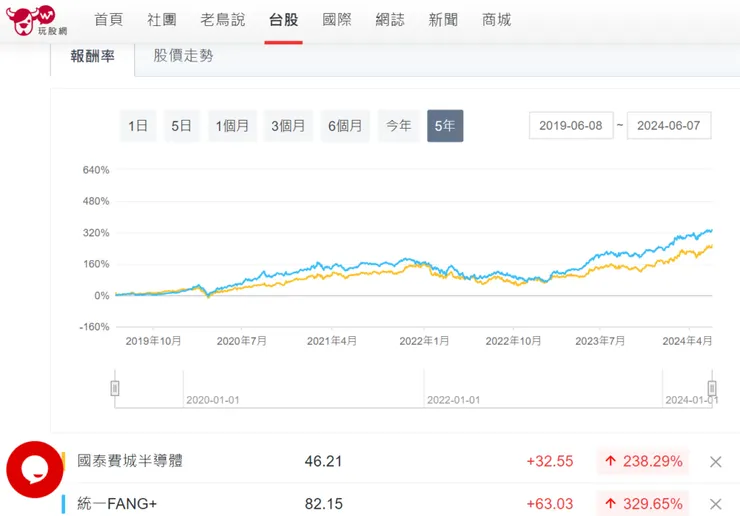Viewport: 740px width, 516px height.
Task: Open the 網誌 menu item
Action: tap(390, 20)
